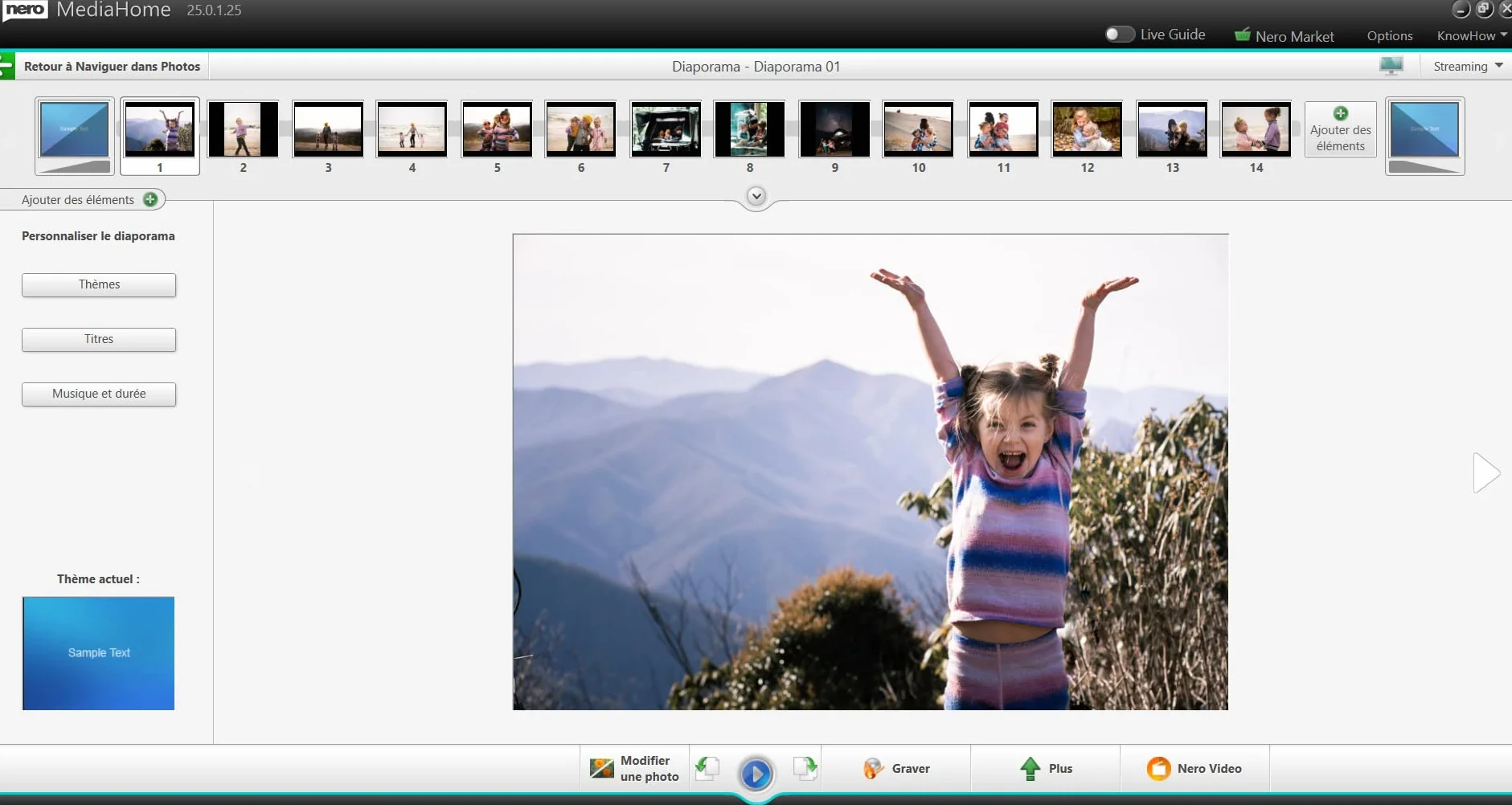The image size is (1512, 805).
Task: Select the intro title slide thumbnail
Action: 75,136
